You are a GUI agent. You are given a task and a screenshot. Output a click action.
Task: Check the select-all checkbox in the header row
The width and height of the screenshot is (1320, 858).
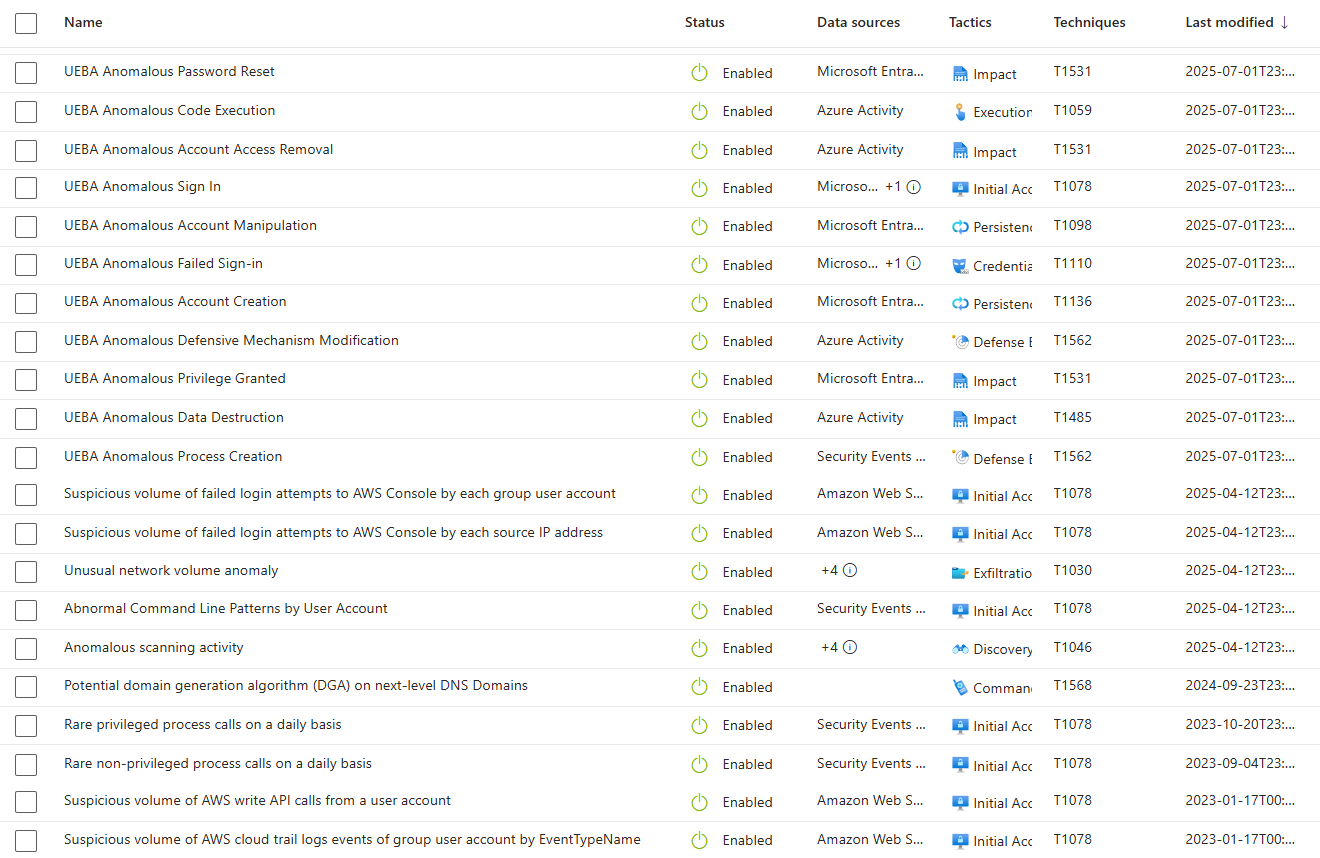tap(26, 22)
